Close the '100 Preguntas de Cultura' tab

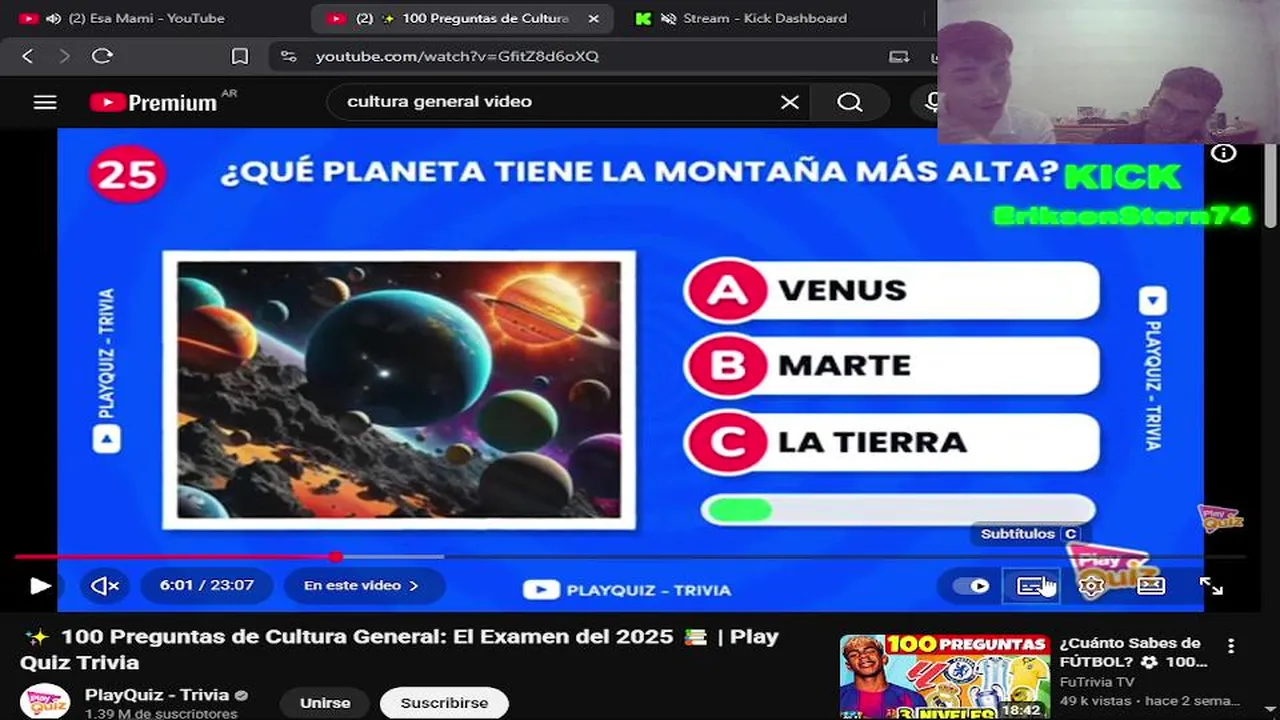[x=593, y=18]
